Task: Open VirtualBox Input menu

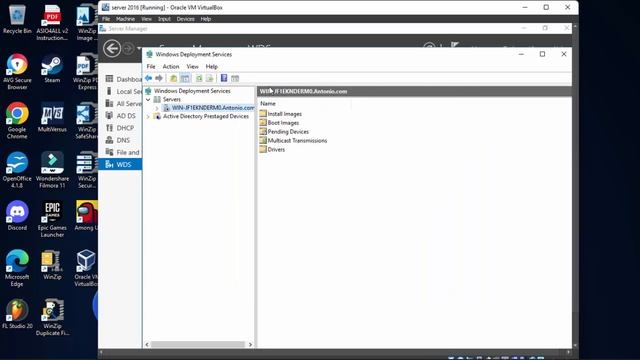Action: click(x=164, y=19)
